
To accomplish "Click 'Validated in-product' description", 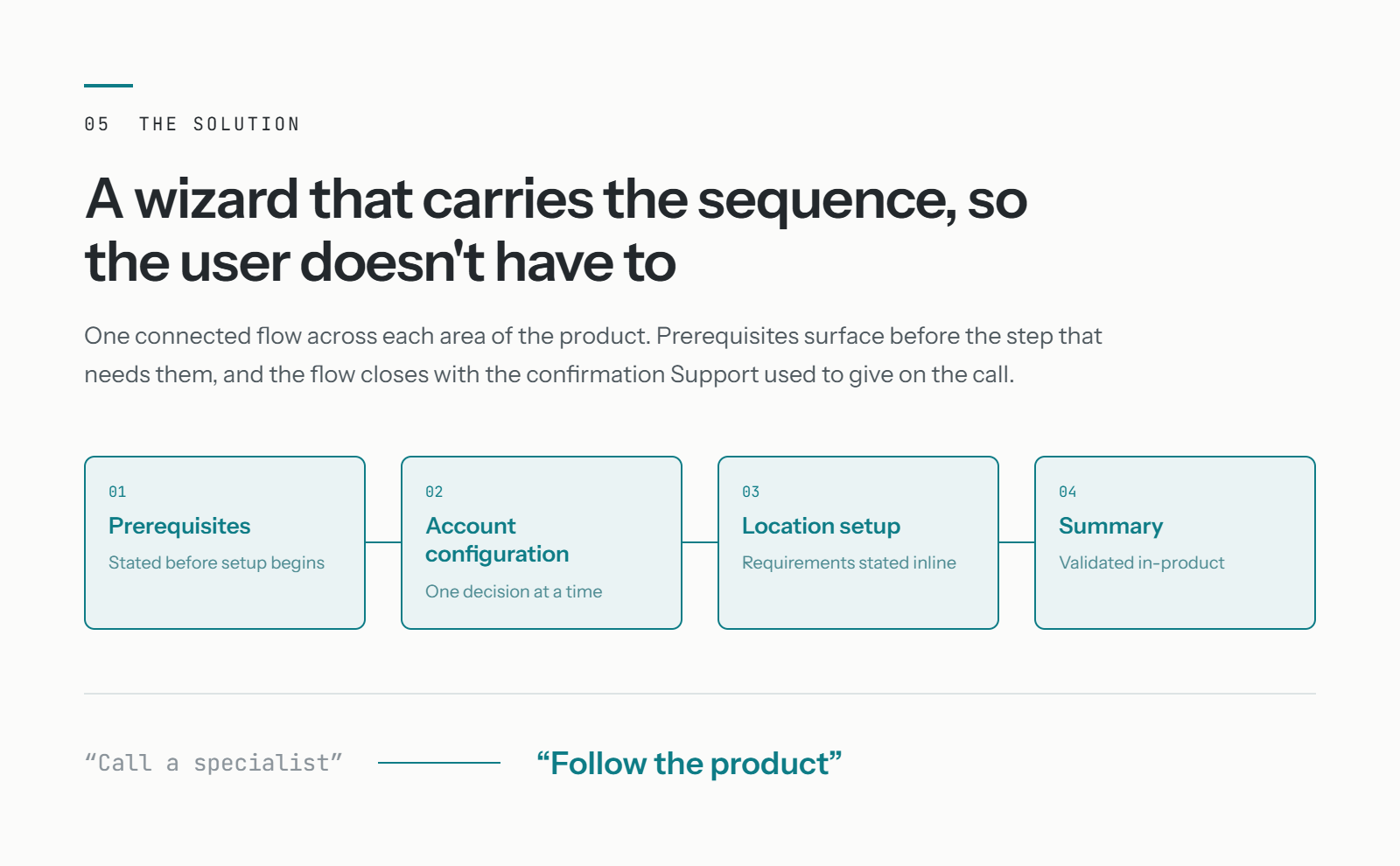I will 1142,562.
